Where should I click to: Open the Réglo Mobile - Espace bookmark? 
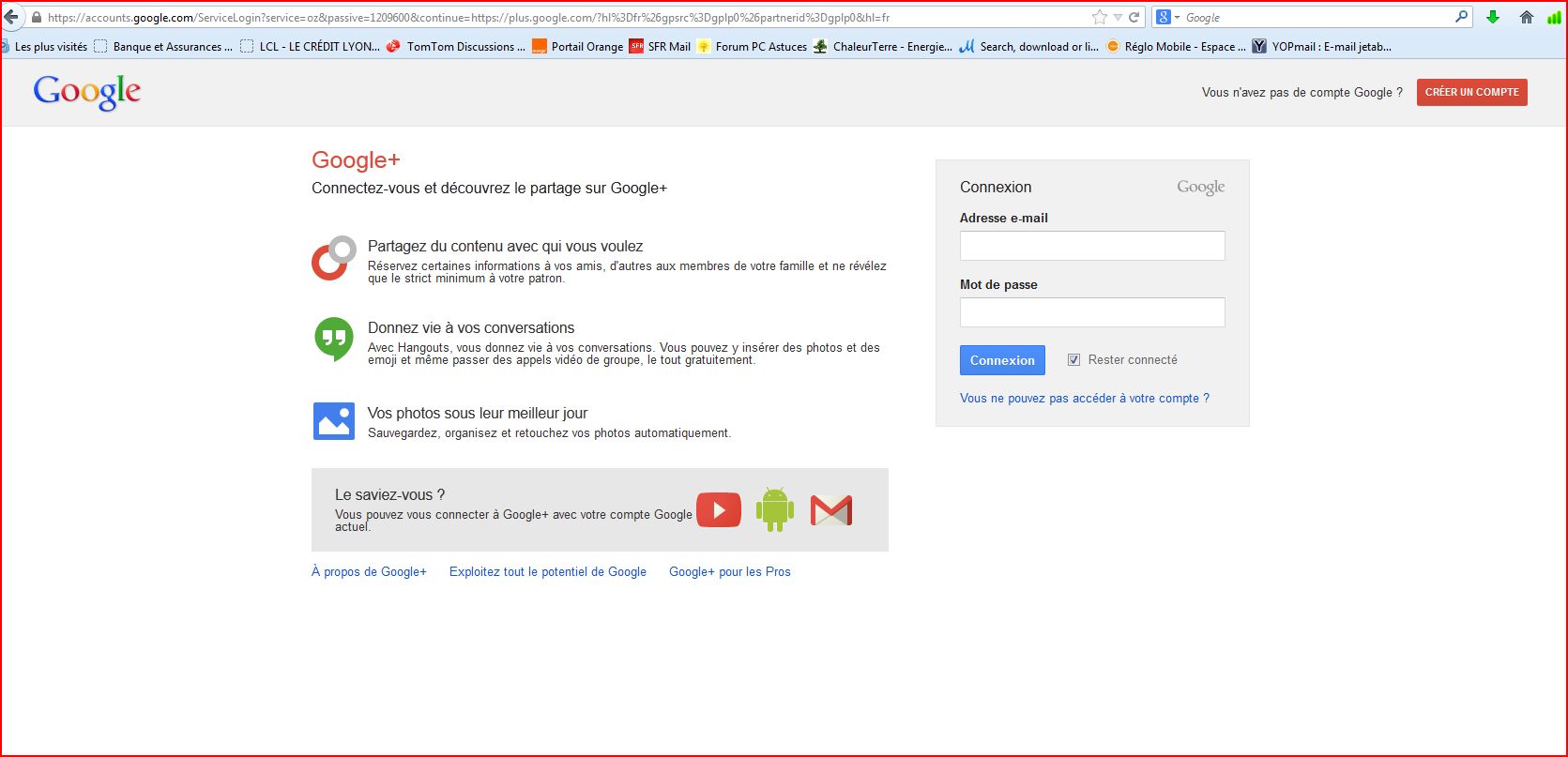point(1177,46)
